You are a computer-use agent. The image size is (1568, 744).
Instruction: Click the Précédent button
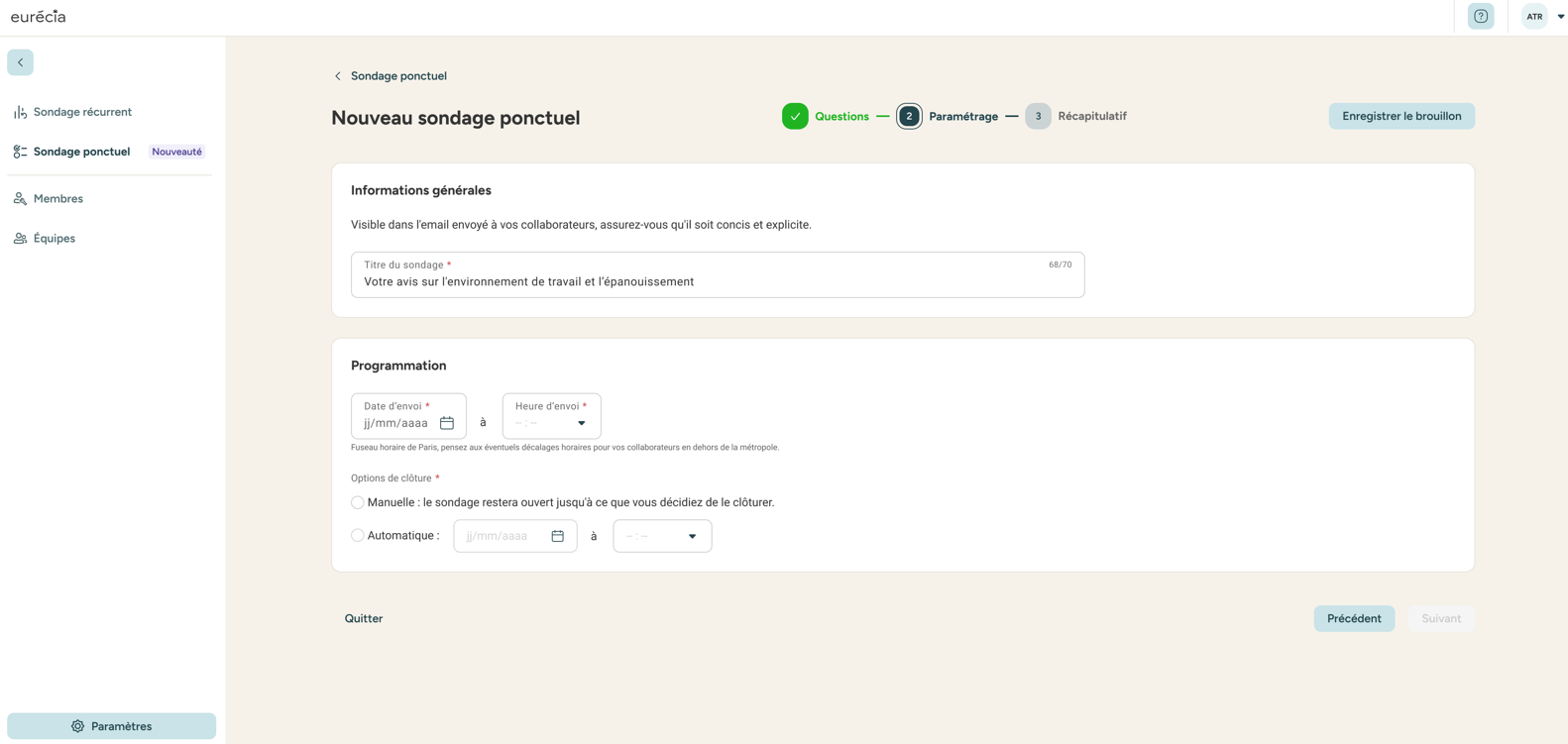[x=1354, y=618]
